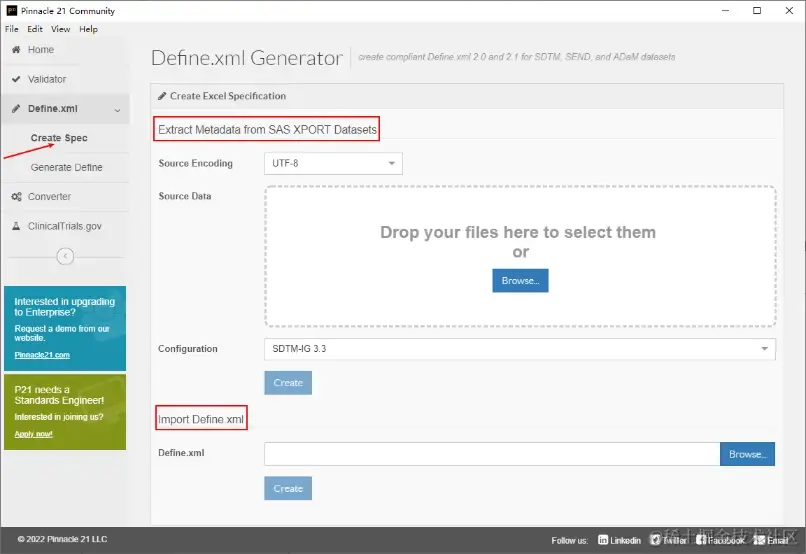Open the LinkedIn follow link
The image size is (806, 554).
coord(619,540)
